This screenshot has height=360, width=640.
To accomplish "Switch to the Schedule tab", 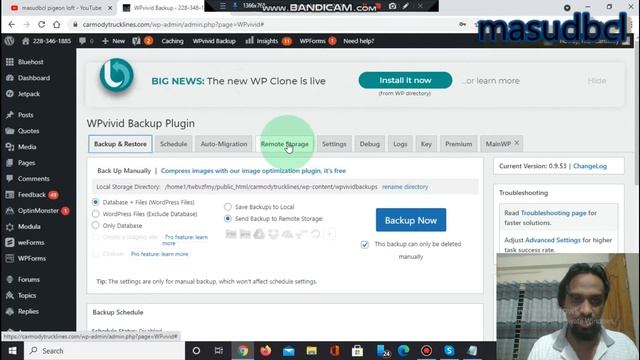I will pos(173,144).
